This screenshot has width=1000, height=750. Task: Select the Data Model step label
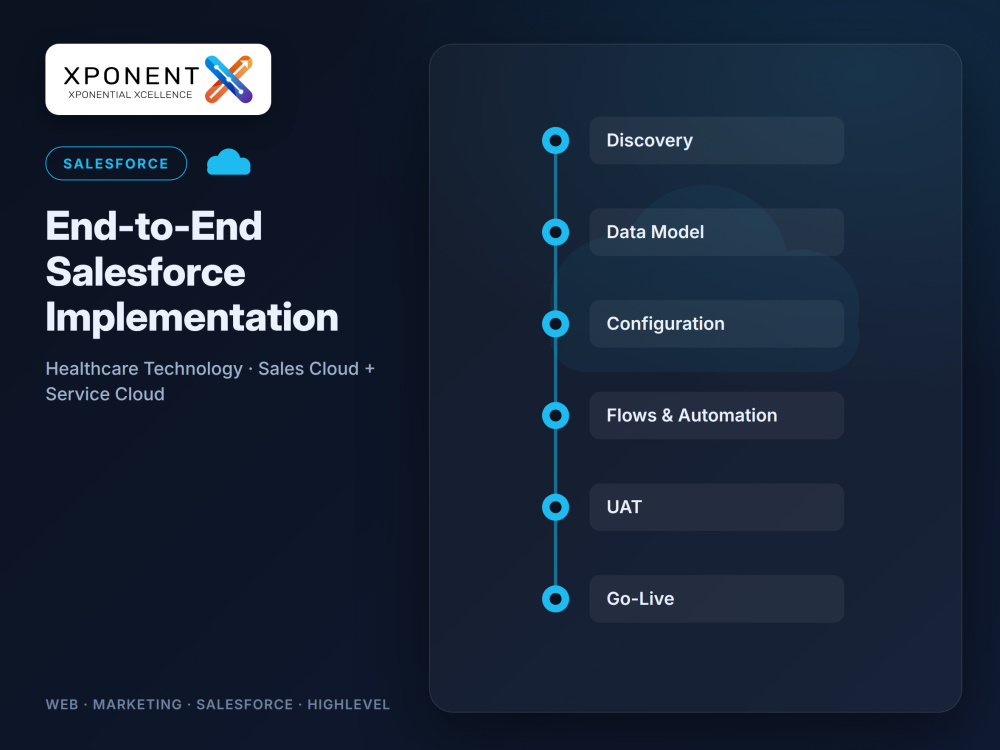click(716, 232)
